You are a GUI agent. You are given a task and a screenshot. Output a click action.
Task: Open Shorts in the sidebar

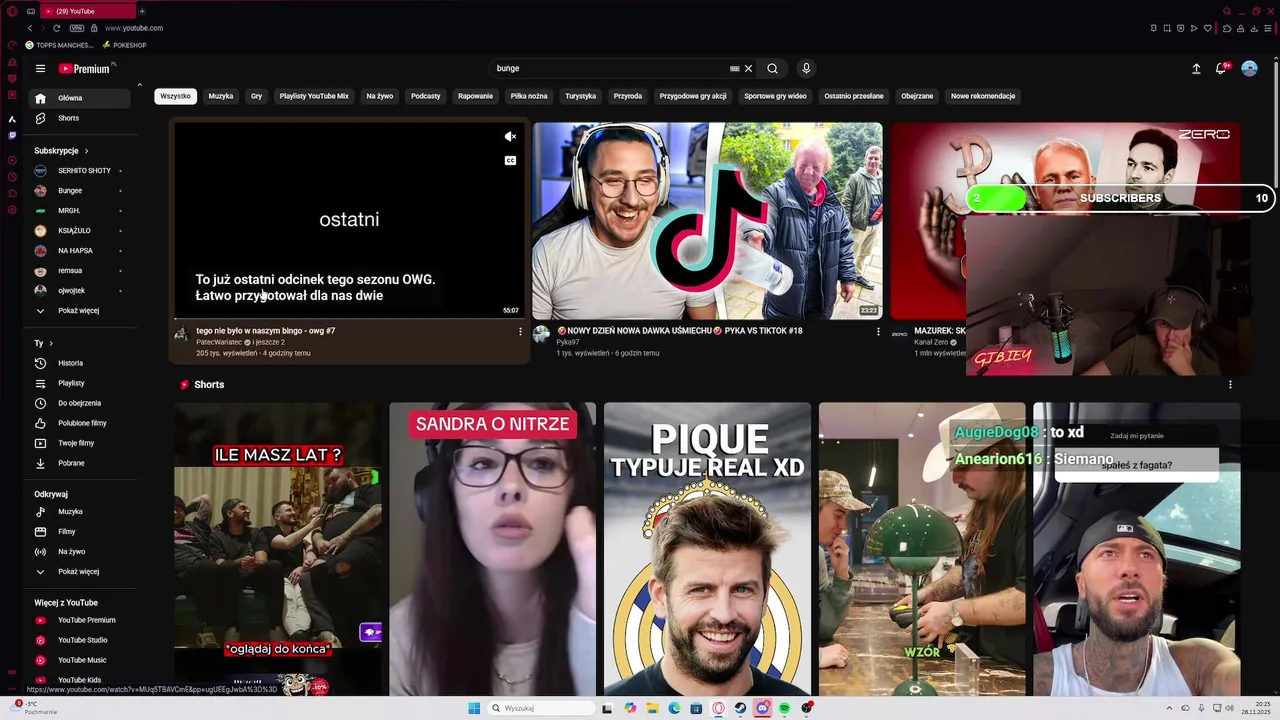78,118
